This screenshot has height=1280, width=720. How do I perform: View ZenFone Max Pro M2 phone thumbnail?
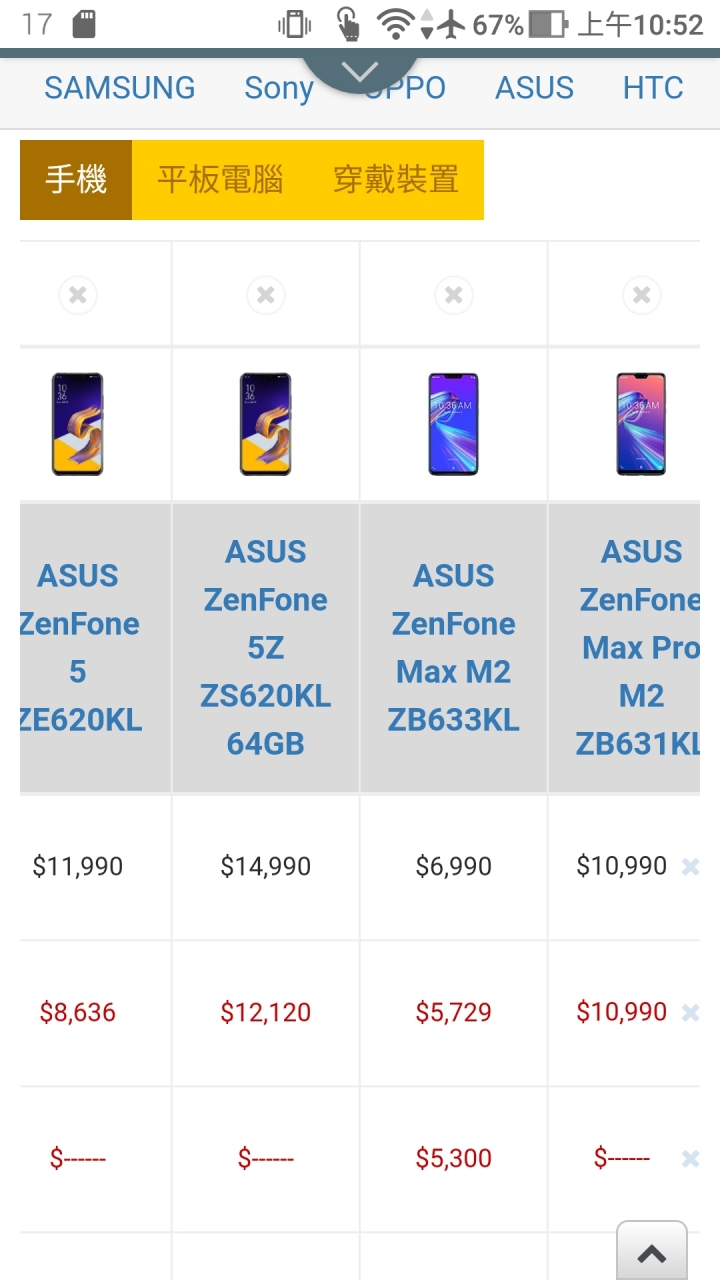point(642,424)
